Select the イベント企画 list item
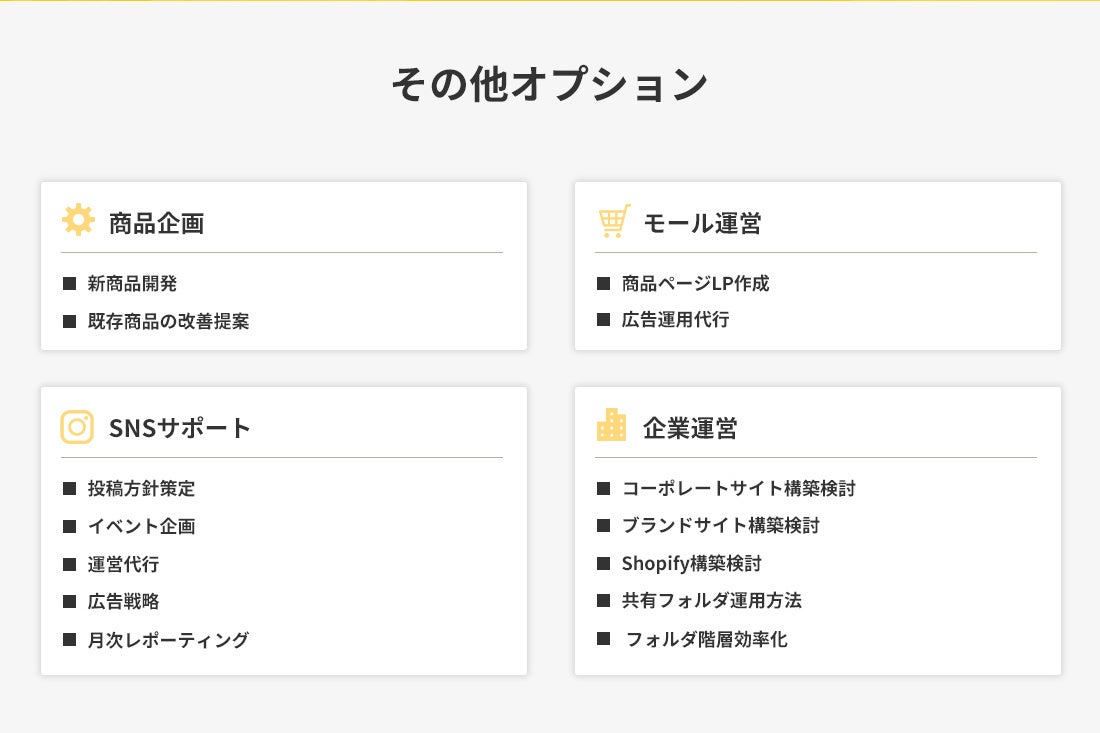The width and height of the screenshot is (1100, 733). 141,526
